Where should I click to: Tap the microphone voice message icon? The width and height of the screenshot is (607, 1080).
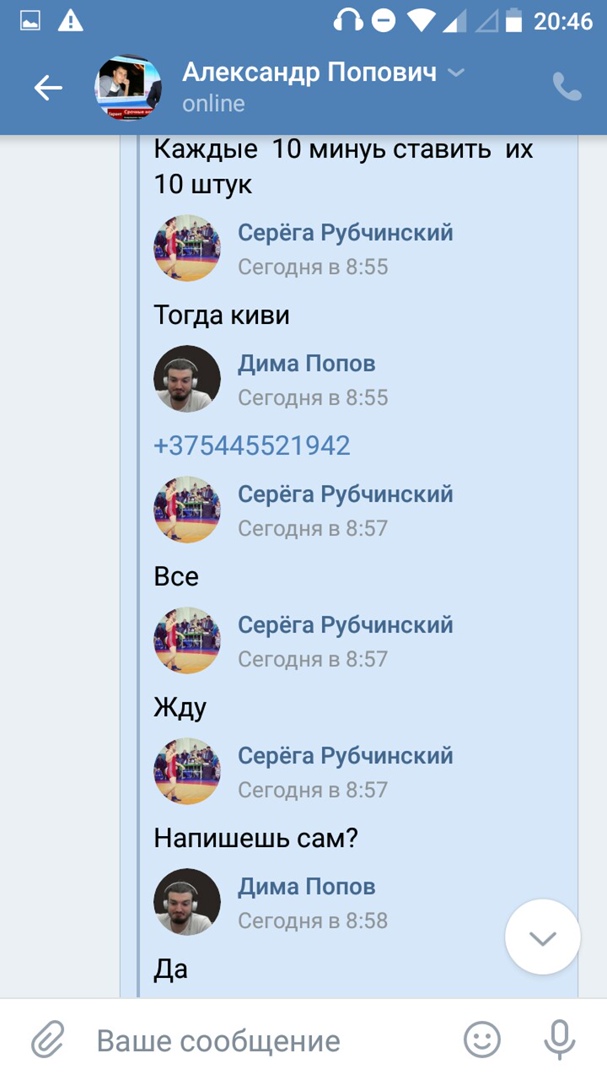tap(559, 1039)
